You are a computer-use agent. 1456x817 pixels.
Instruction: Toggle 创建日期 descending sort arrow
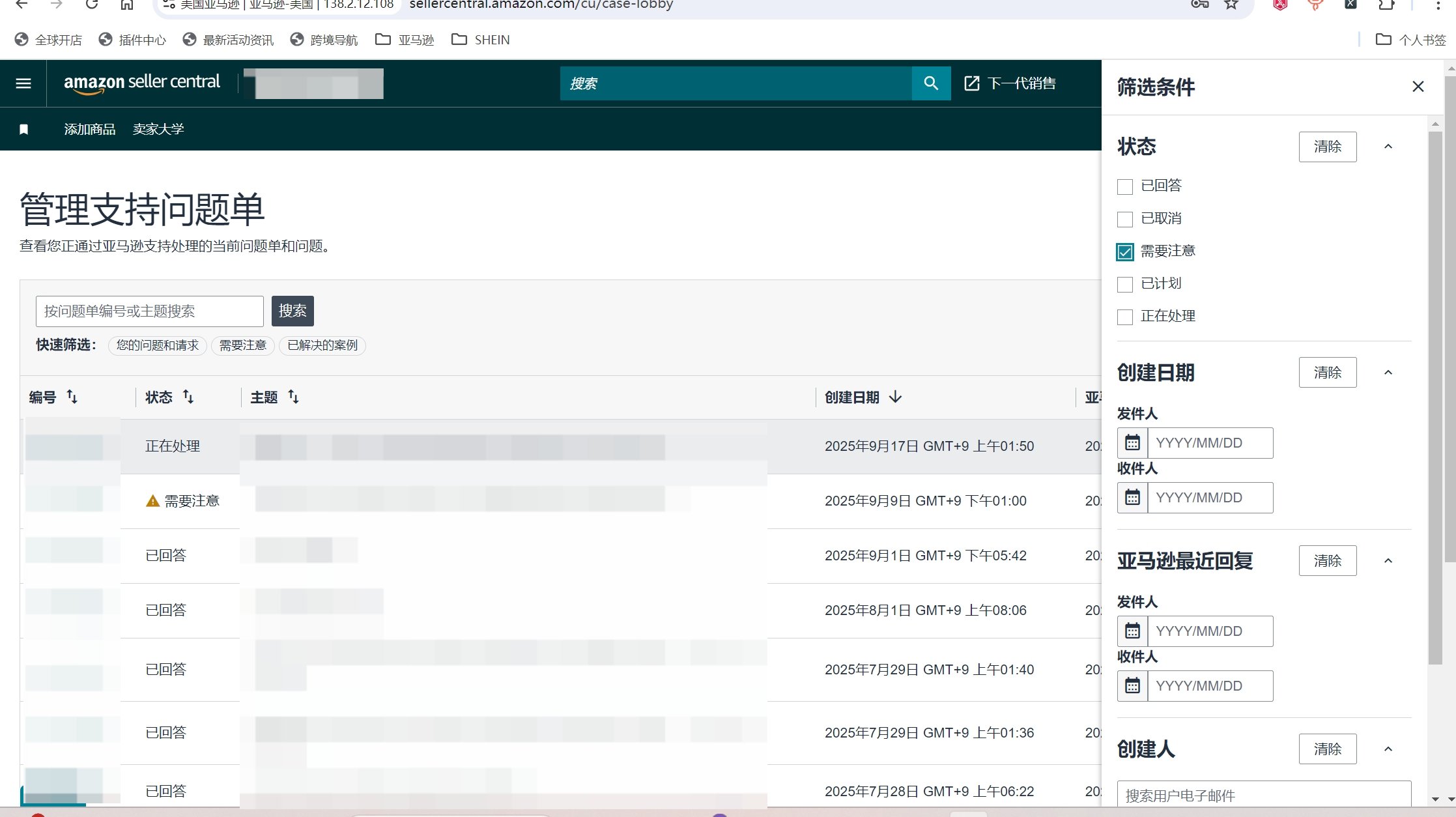896,397
